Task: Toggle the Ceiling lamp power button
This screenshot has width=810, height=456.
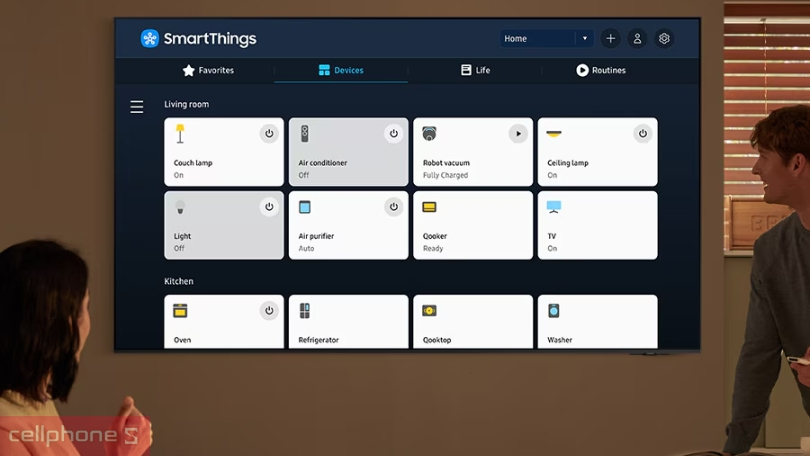Action: pos(642,134)
